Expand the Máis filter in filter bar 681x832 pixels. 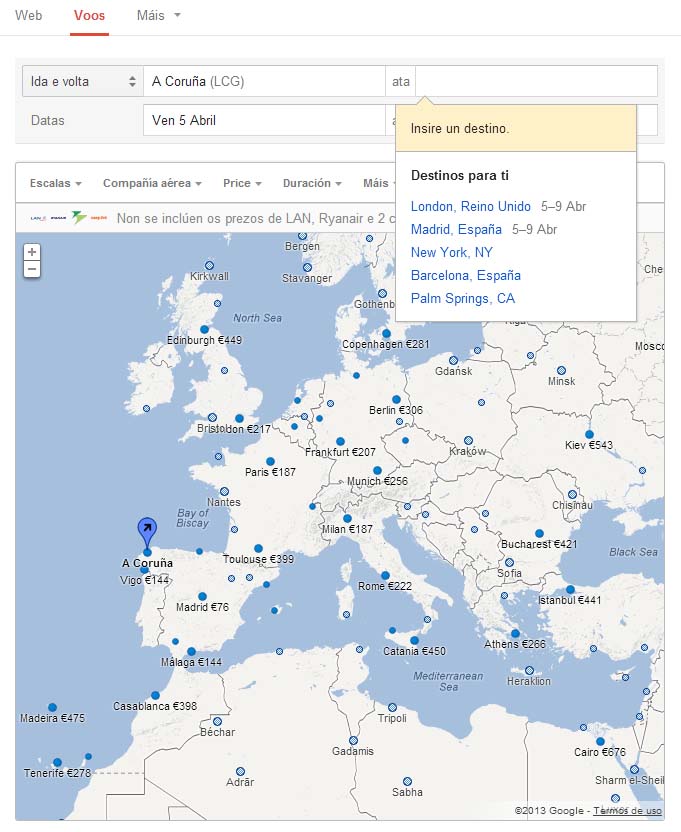(x=379, y=183)
